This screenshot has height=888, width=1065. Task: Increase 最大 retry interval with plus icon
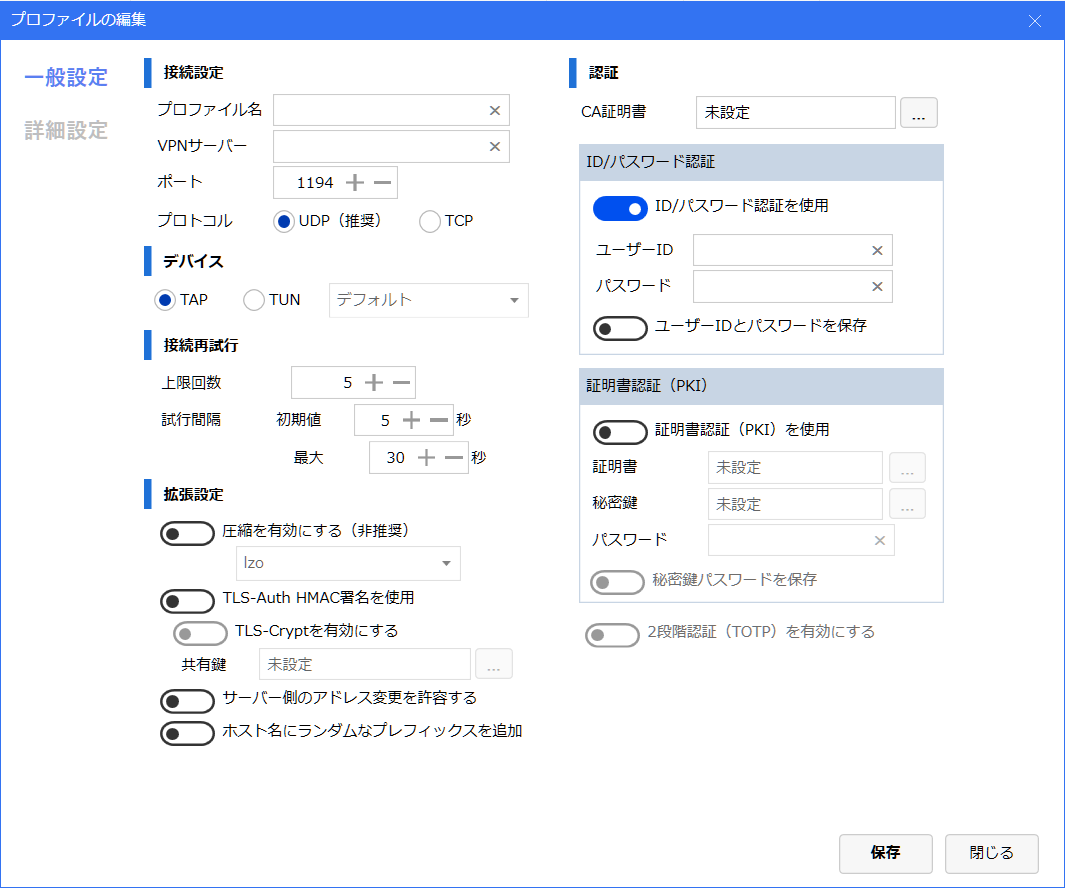point(426,458)
